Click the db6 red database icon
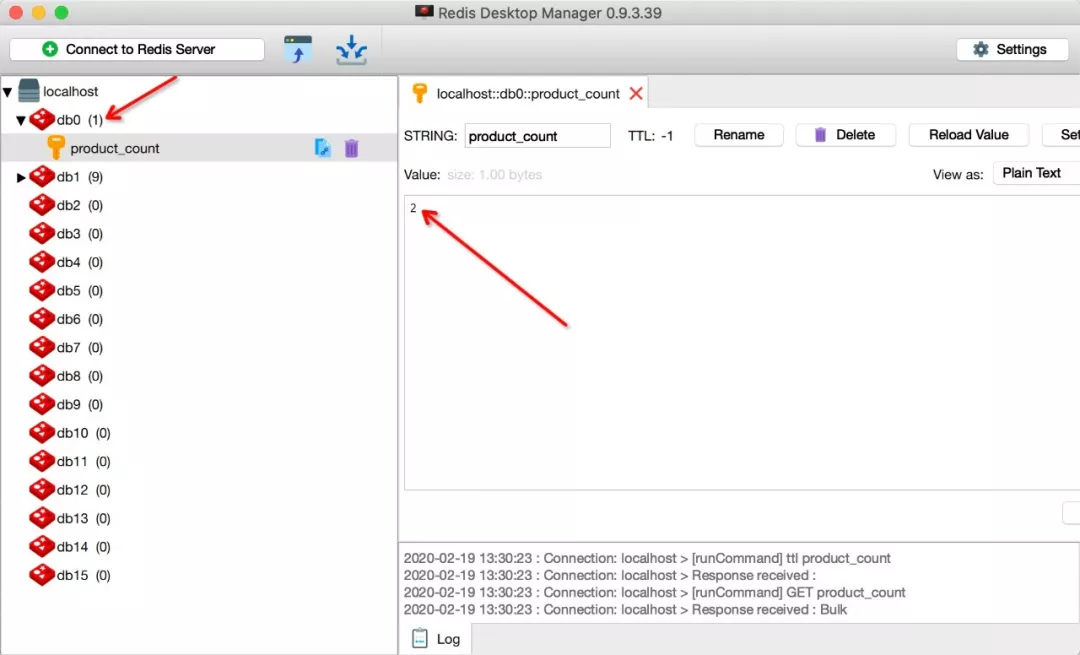The image size is (1080, 655). 41,319
